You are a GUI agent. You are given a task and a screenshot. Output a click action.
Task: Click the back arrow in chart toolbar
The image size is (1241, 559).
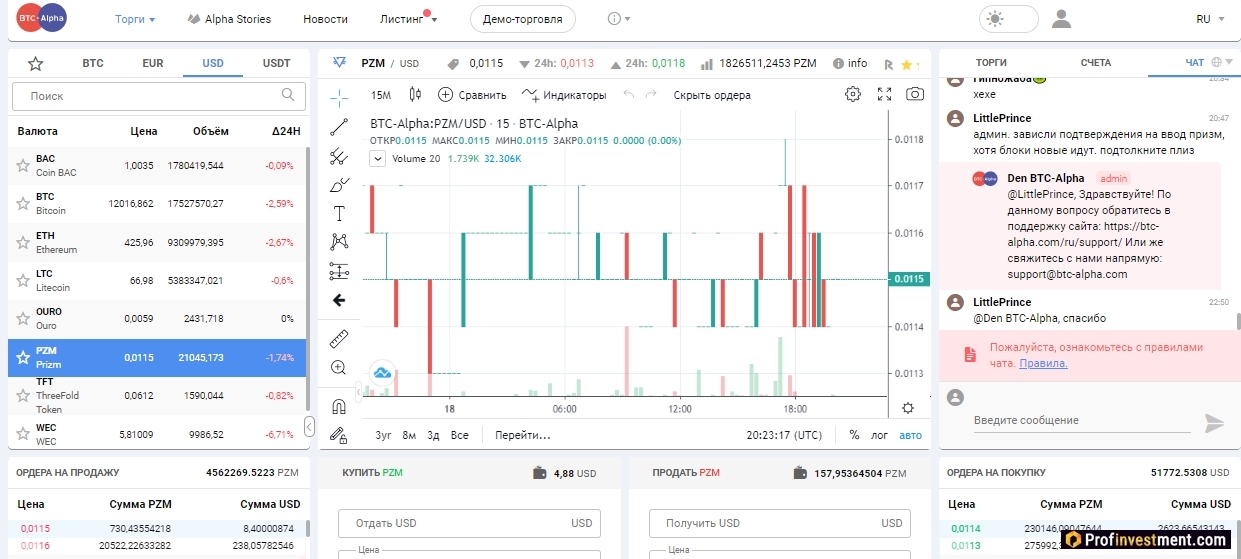[339, 300]
